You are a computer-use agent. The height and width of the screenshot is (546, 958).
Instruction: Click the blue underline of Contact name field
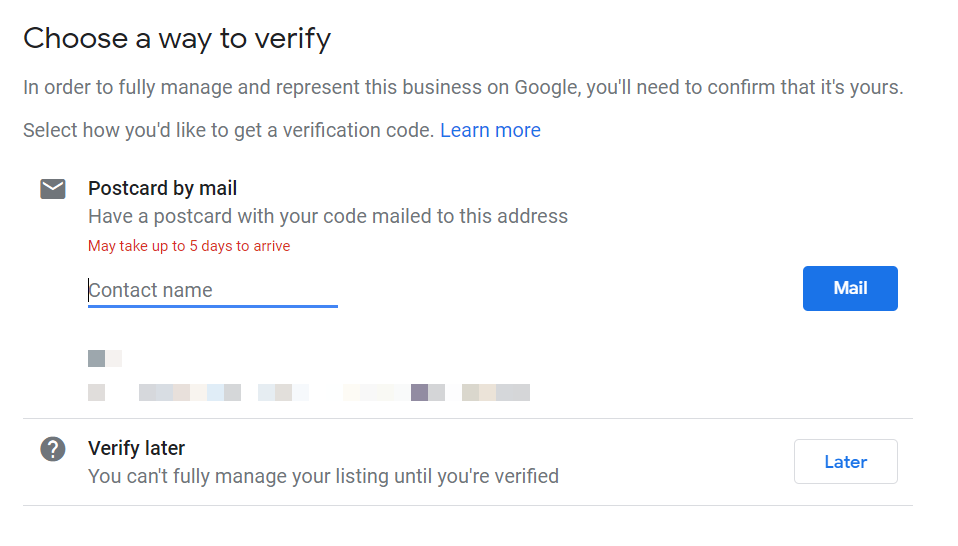(x=213, y=306)
